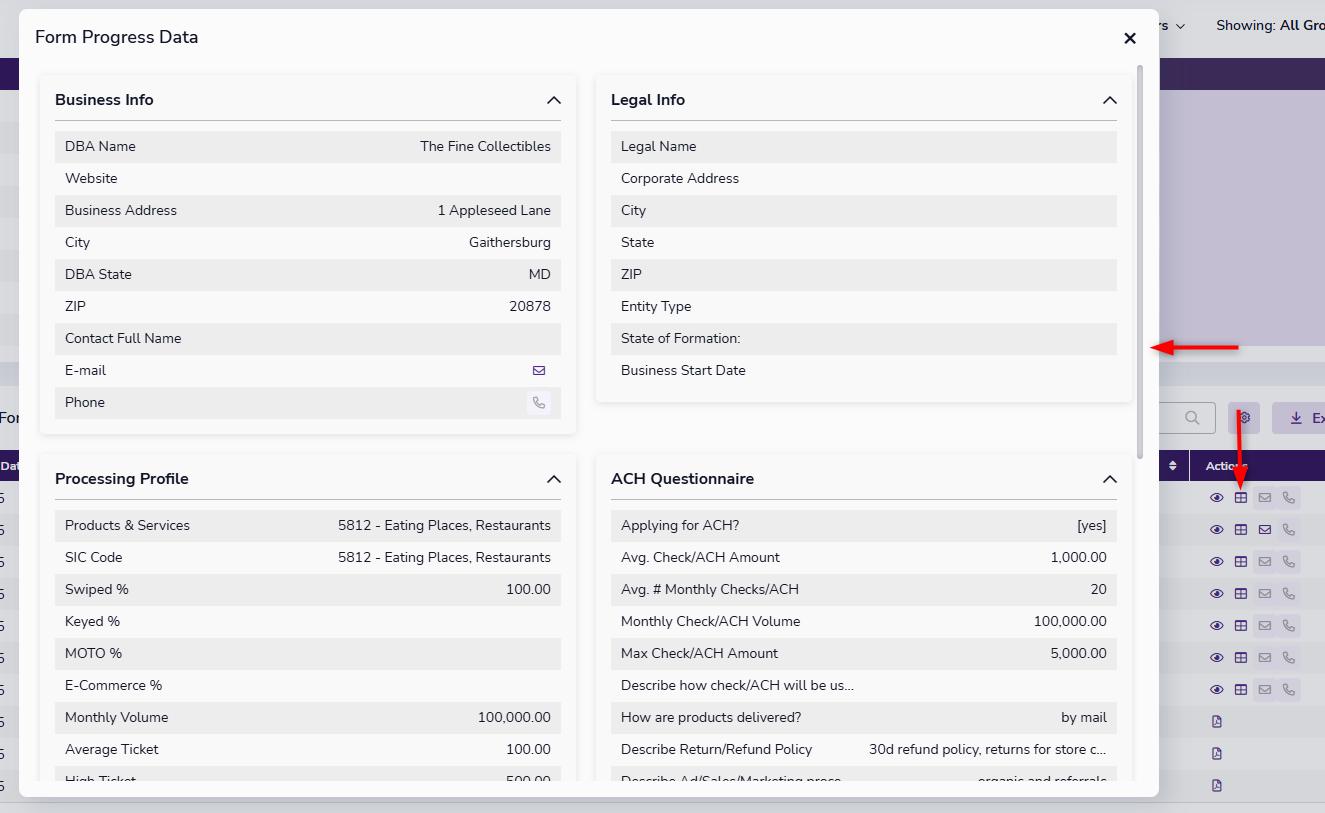
Task: Open form data grid icon in third row
Action: (x=1241, y=562)
